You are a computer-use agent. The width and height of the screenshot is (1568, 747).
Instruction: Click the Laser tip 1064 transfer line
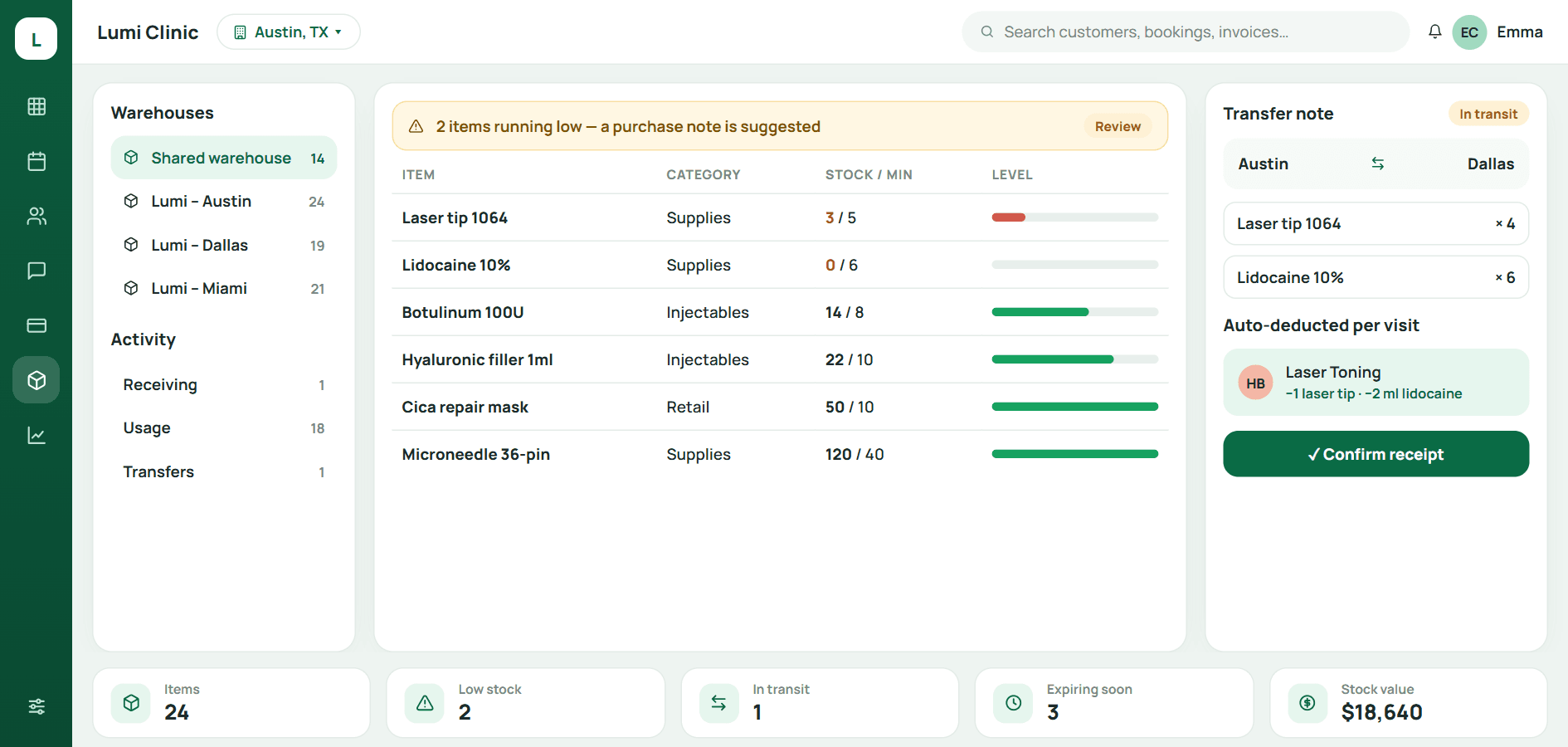tap(1376, 223)
